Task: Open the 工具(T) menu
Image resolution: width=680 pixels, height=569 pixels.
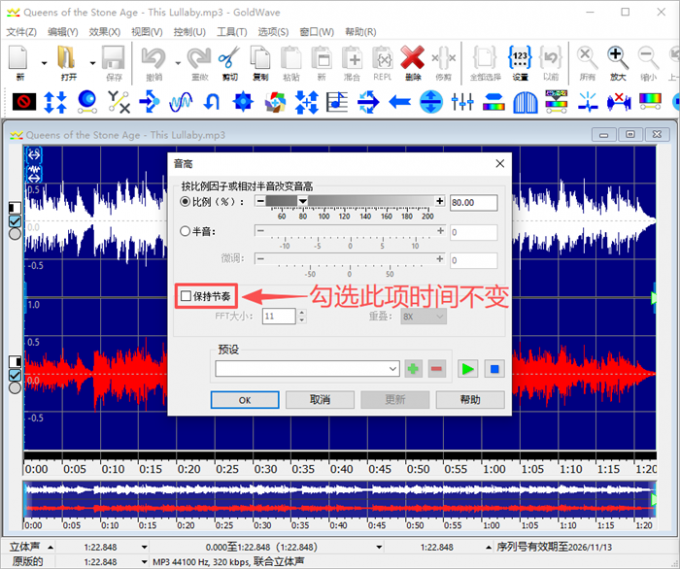Action: (232, 32)
